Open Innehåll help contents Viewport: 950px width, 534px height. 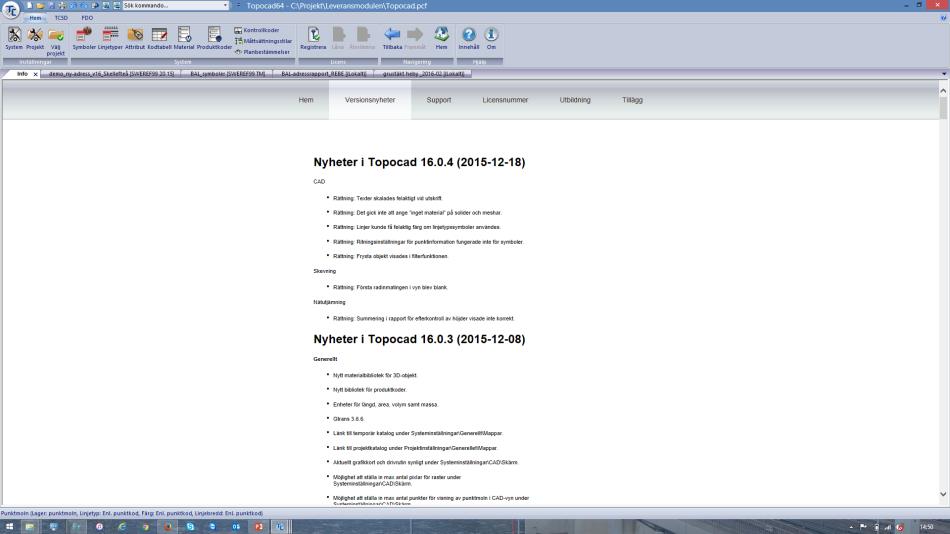tap(469, 38)
